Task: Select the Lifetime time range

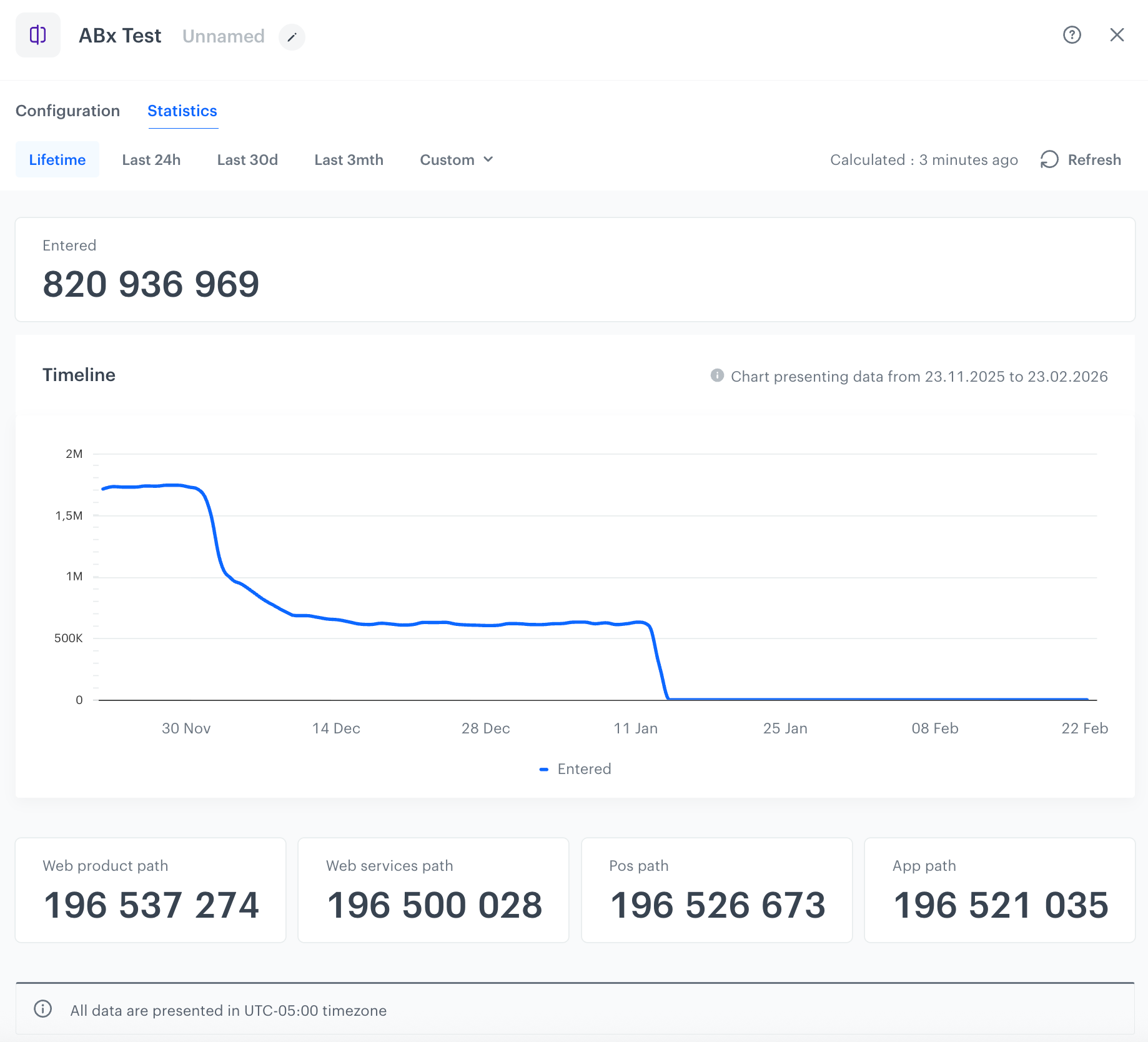Action: point(57,160)
